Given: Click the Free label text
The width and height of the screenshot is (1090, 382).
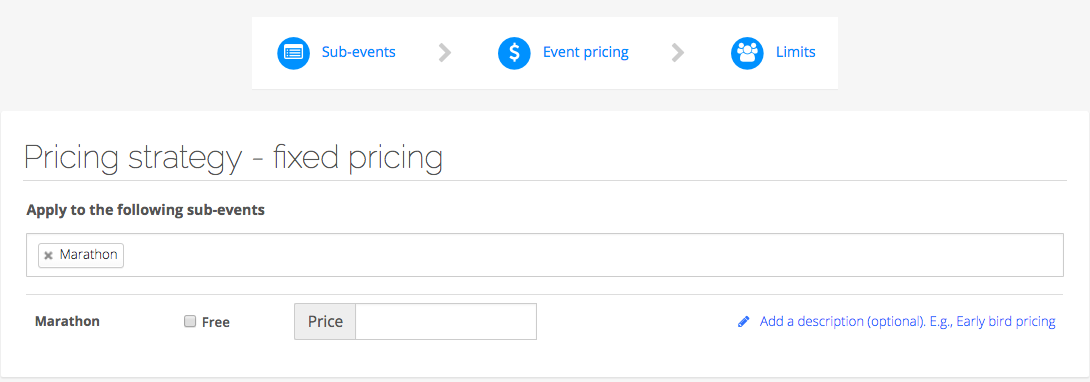Looking at the screenshot, I should 215,322.
